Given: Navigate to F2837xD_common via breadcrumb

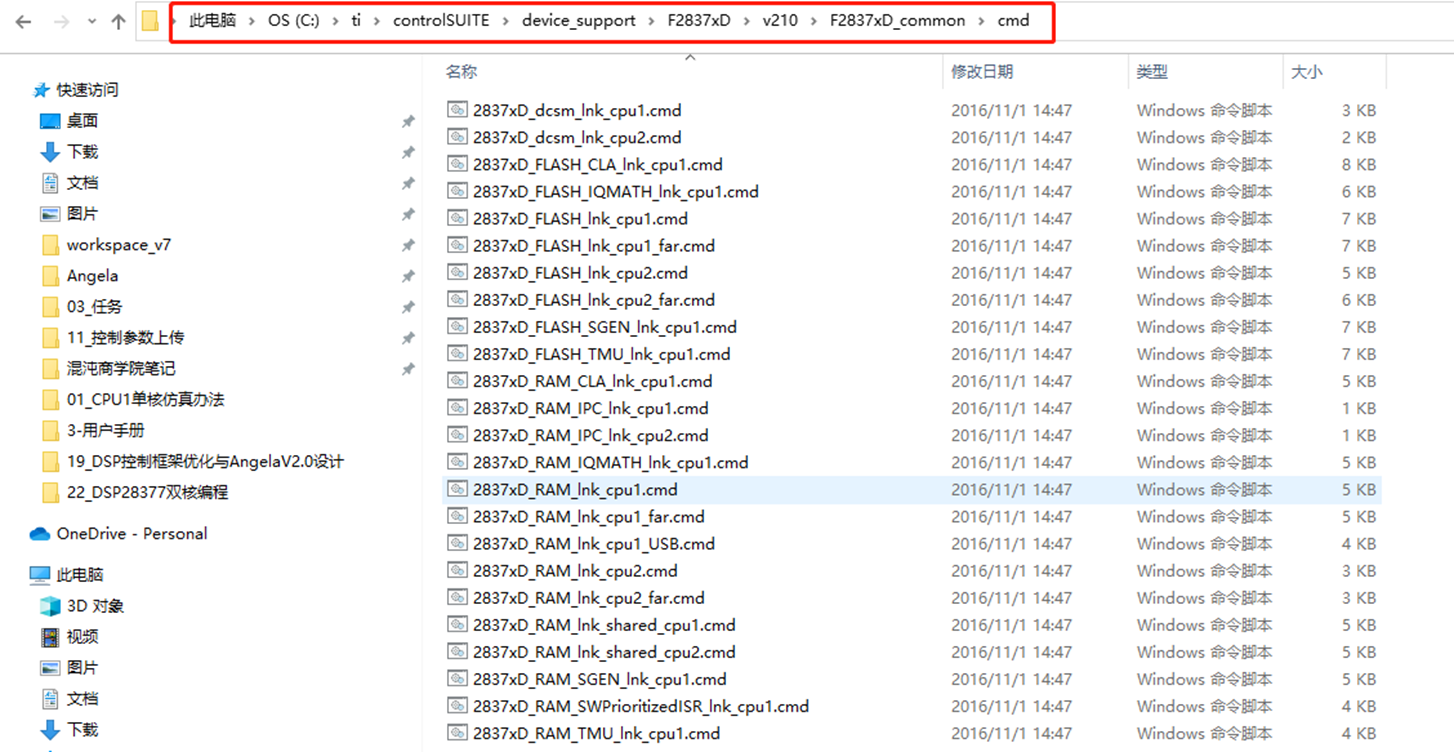Looking at the screenshot, I should tap(895, 19).
